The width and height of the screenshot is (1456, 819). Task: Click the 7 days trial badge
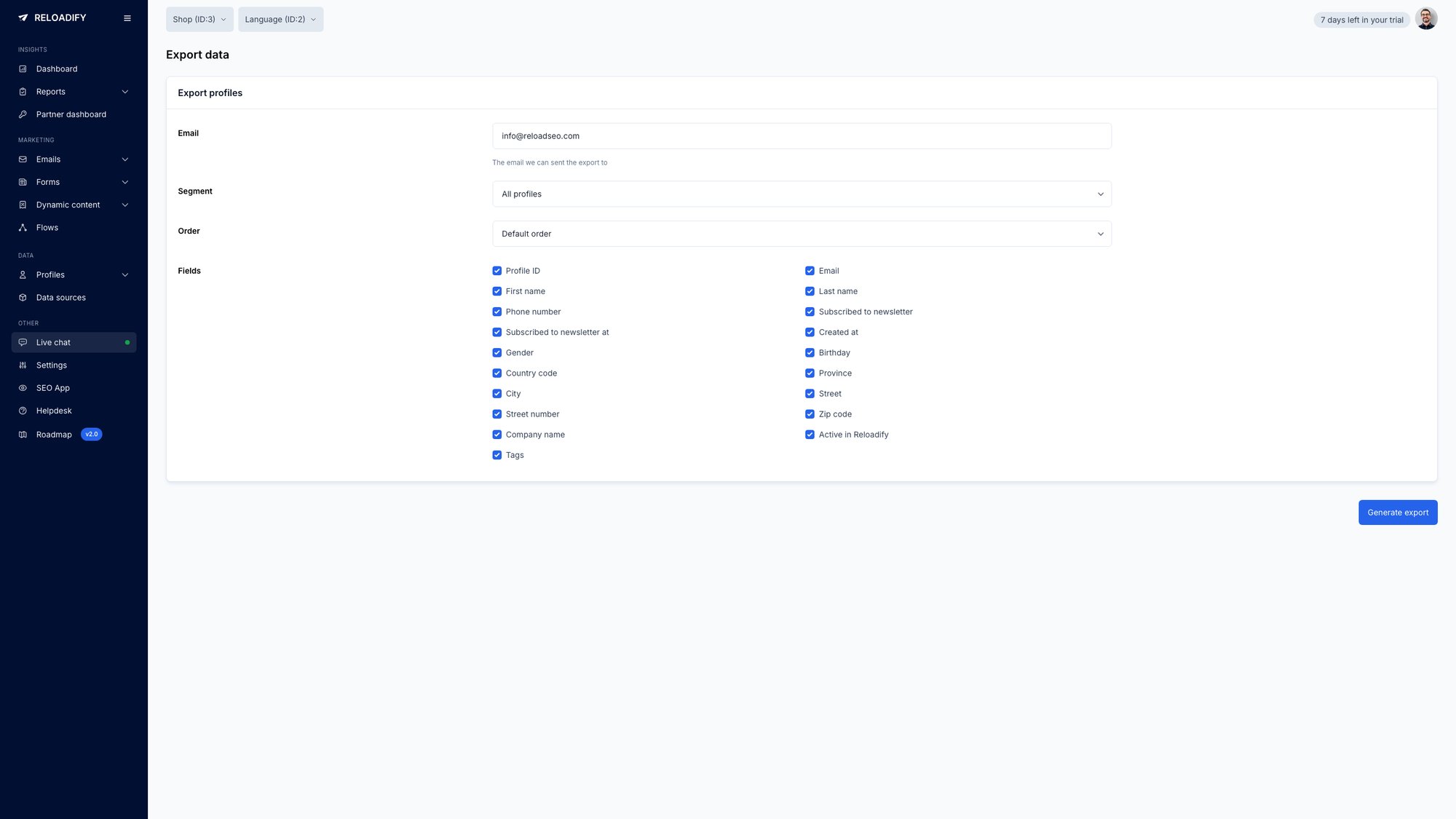click(x=1361, y=20)
